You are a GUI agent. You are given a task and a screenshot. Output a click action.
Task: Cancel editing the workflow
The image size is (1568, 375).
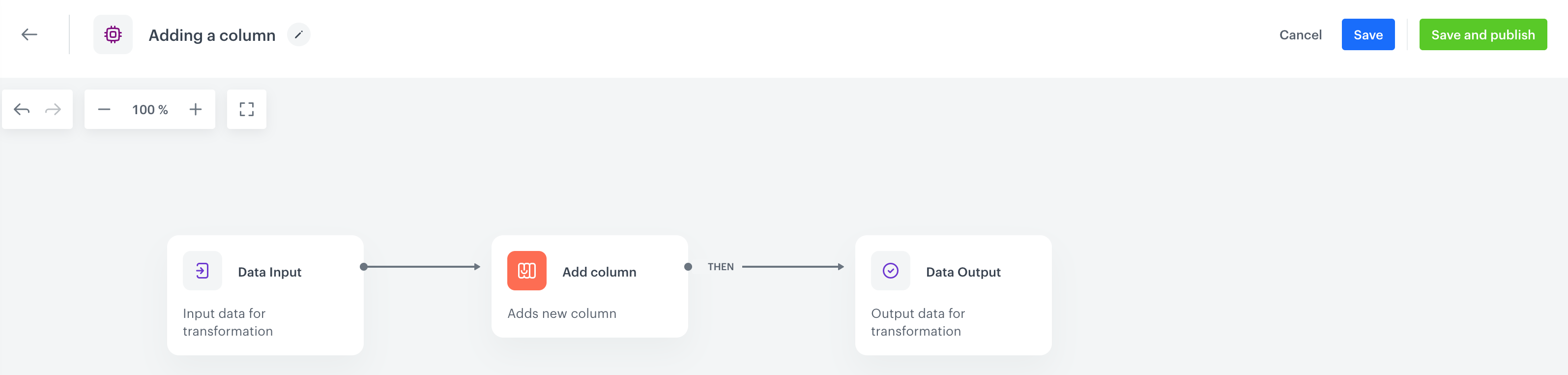click(x=1300, y=35)
